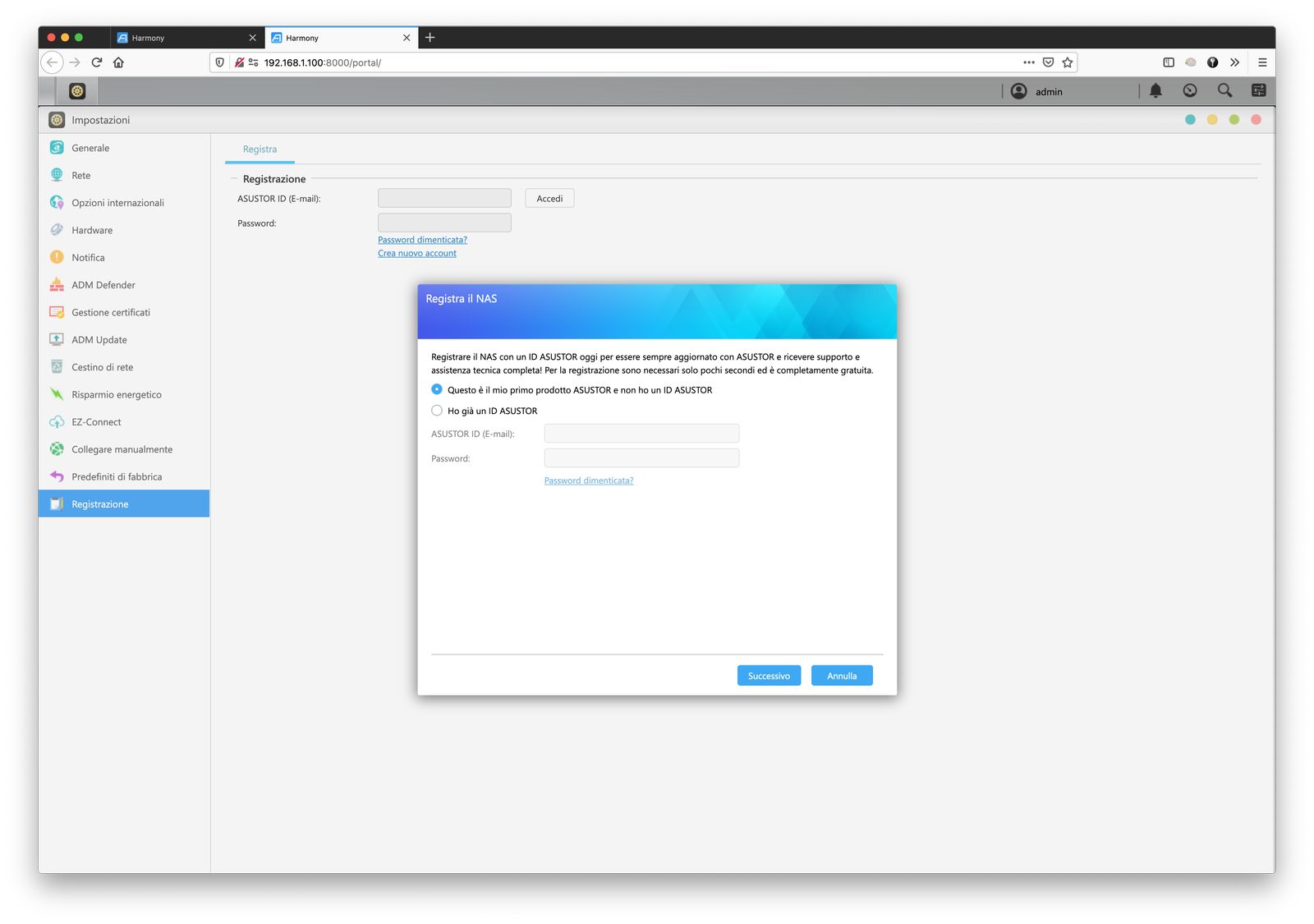Open the tools panel icon beside search
This screenshot has width=1314, height=924.
click(x=1258, y=91)
